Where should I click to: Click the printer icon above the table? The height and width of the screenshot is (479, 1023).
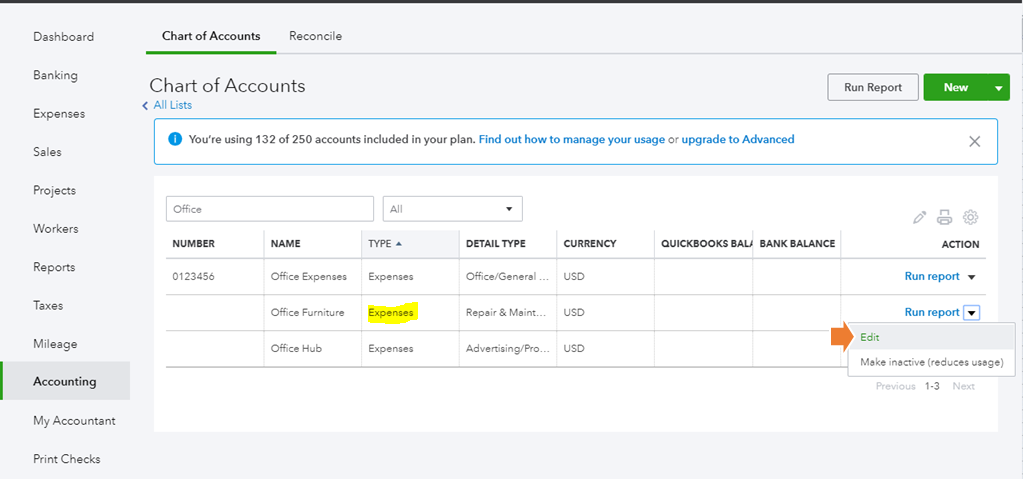pyautogui.click(x=945, y=218)
